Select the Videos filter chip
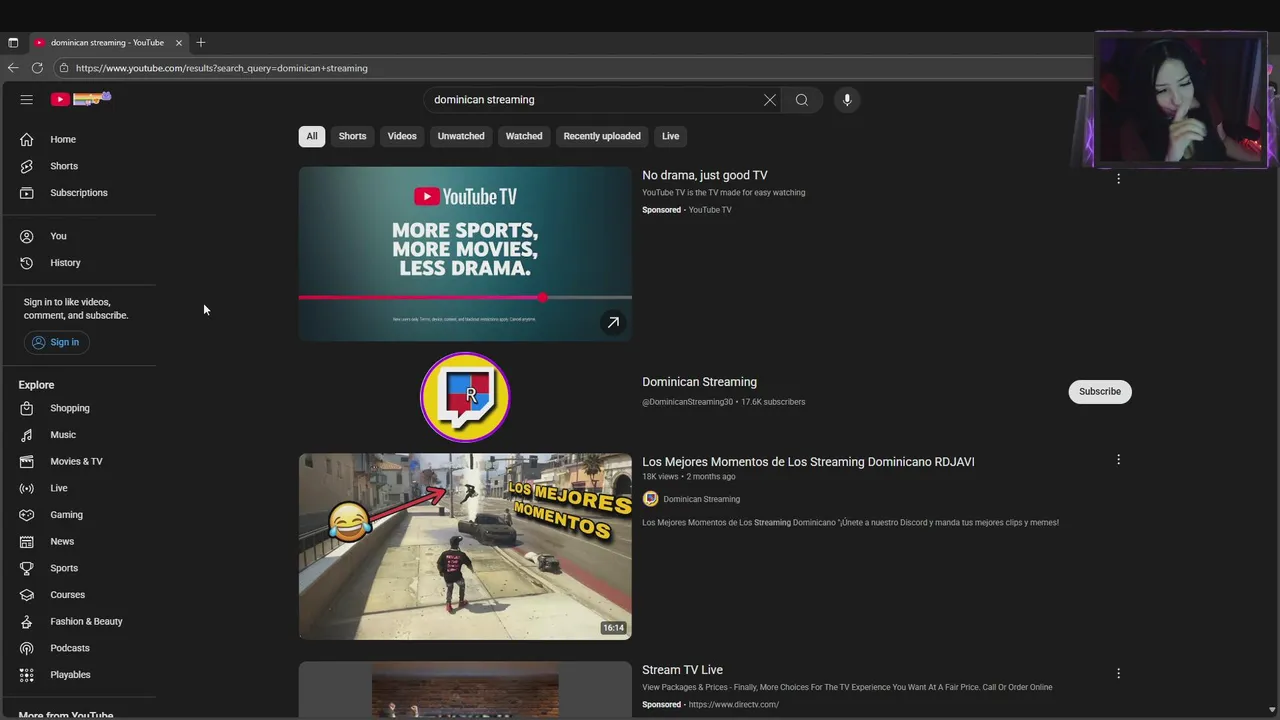 point(402,136)
